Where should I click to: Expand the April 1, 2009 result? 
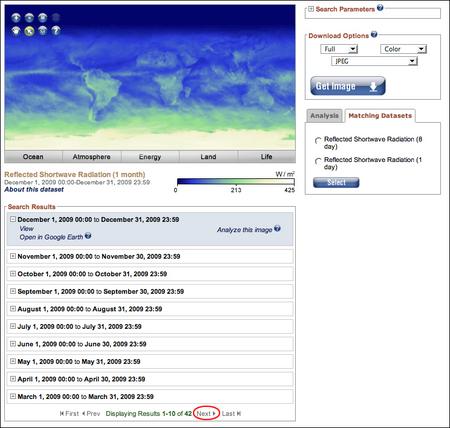point(13,379)
